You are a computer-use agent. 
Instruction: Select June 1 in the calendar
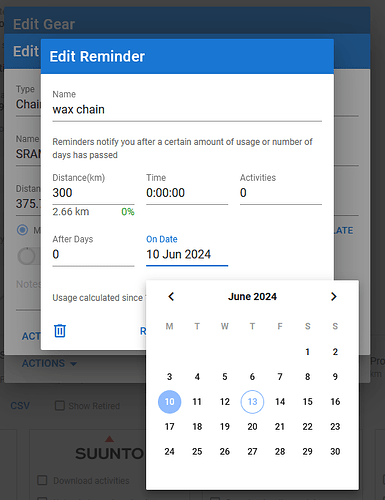(307, 352)
